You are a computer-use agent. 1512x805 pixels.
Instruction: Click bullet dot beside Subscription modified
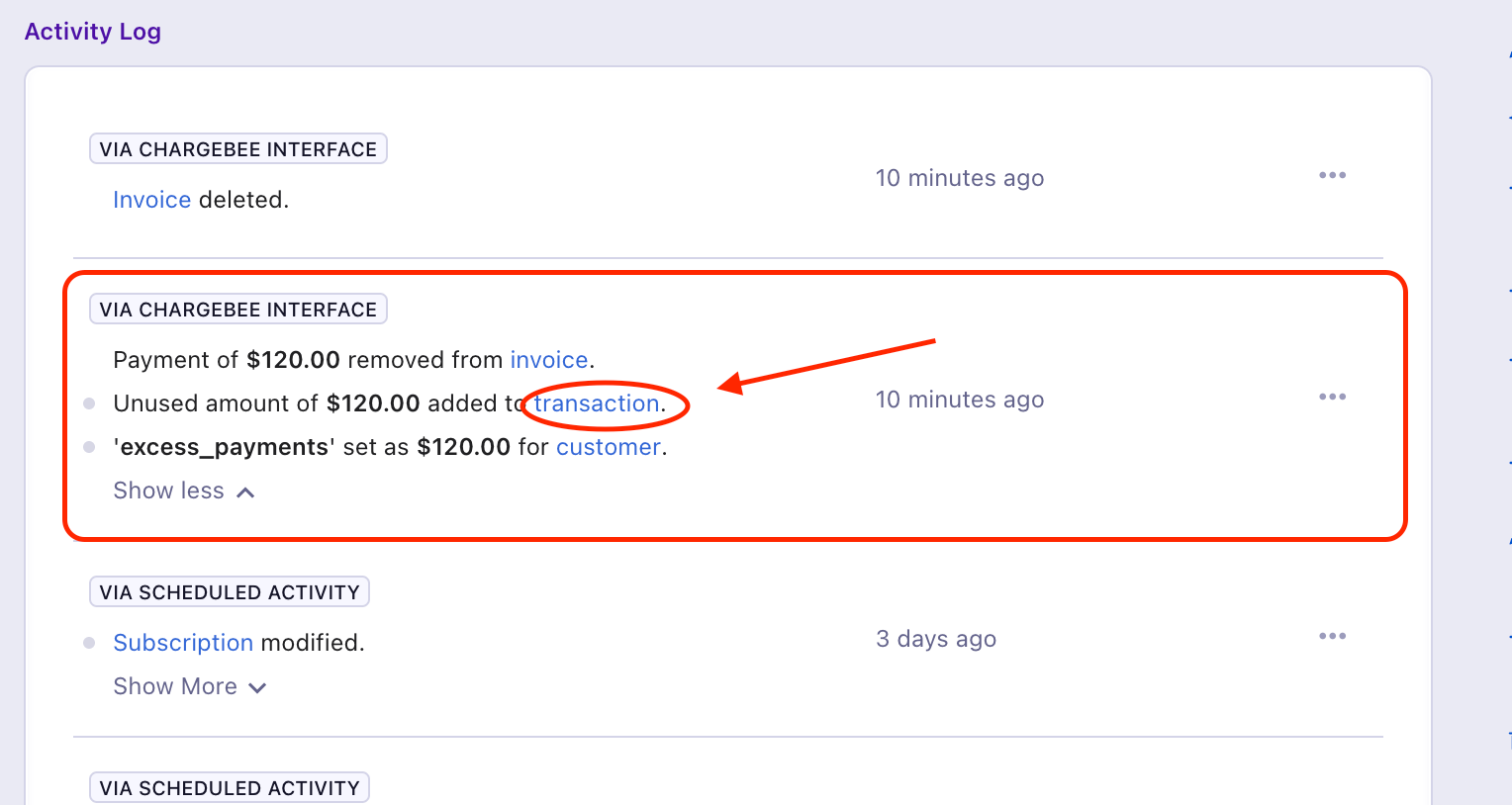tap(89, 643)
